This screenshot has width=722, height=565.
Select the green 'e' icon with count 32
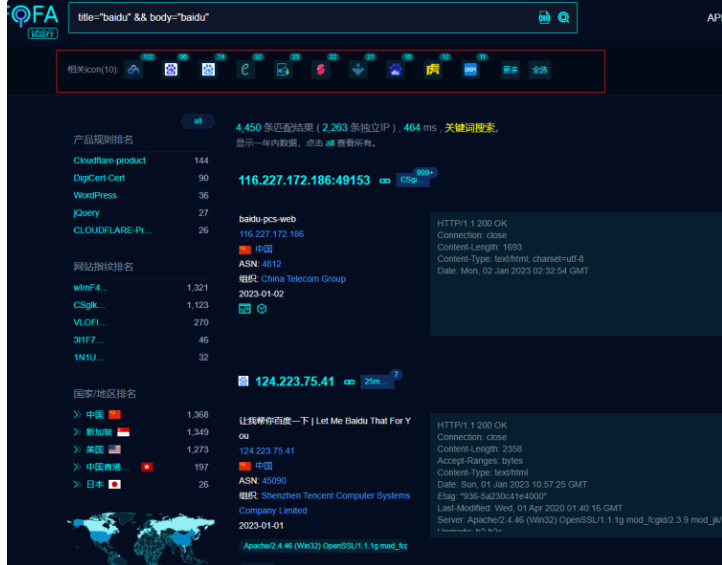245,70
